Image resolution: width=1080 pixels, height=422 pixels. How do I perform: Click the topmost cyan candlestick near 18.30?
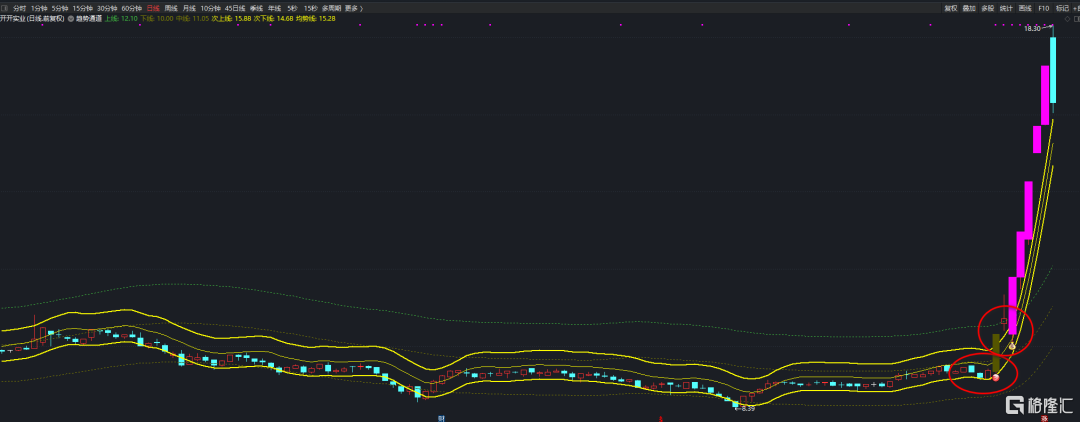[1052, 70]
